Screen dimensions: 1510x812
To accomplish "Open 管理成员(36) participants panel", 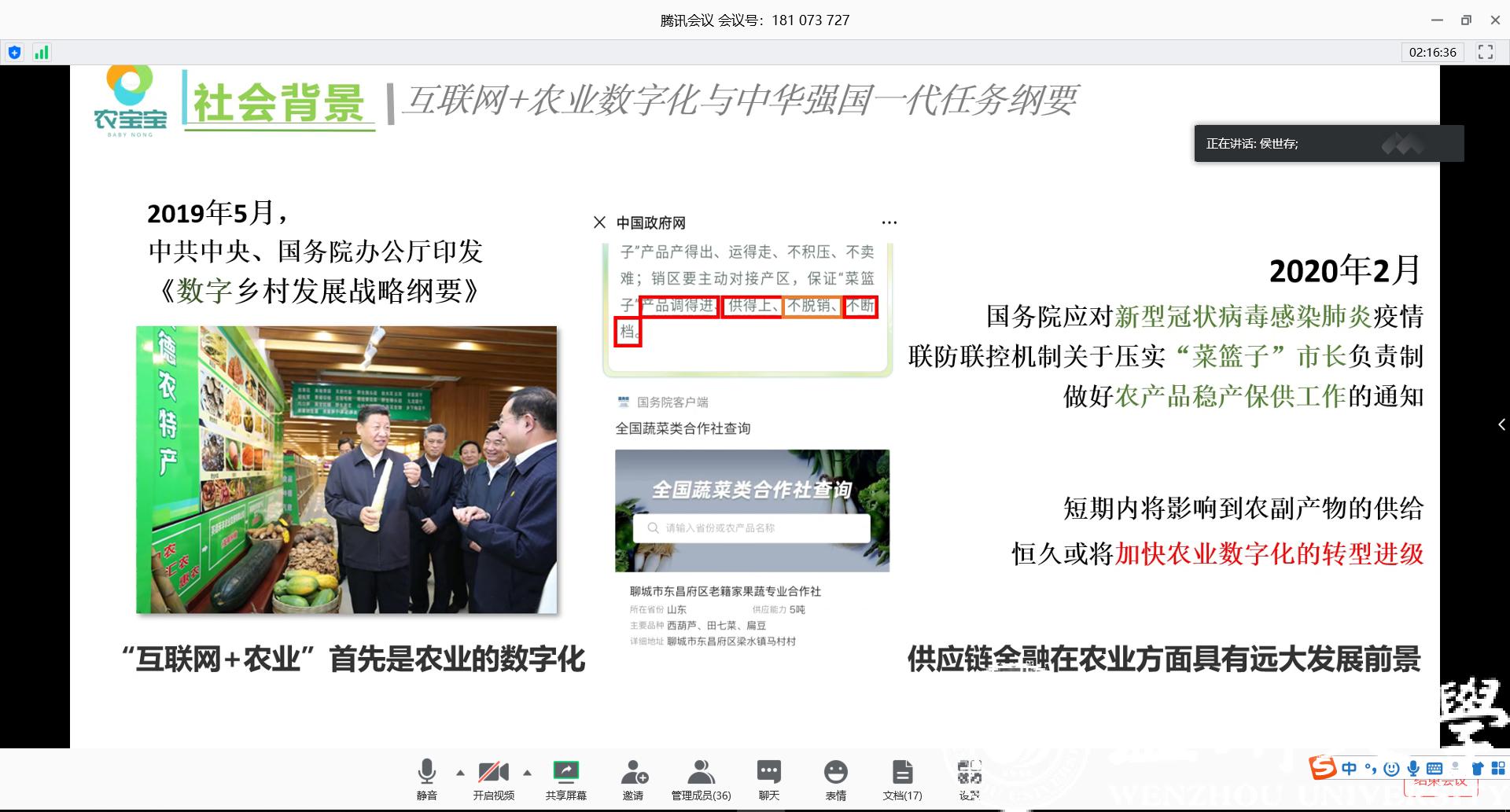I will (700, 778).
